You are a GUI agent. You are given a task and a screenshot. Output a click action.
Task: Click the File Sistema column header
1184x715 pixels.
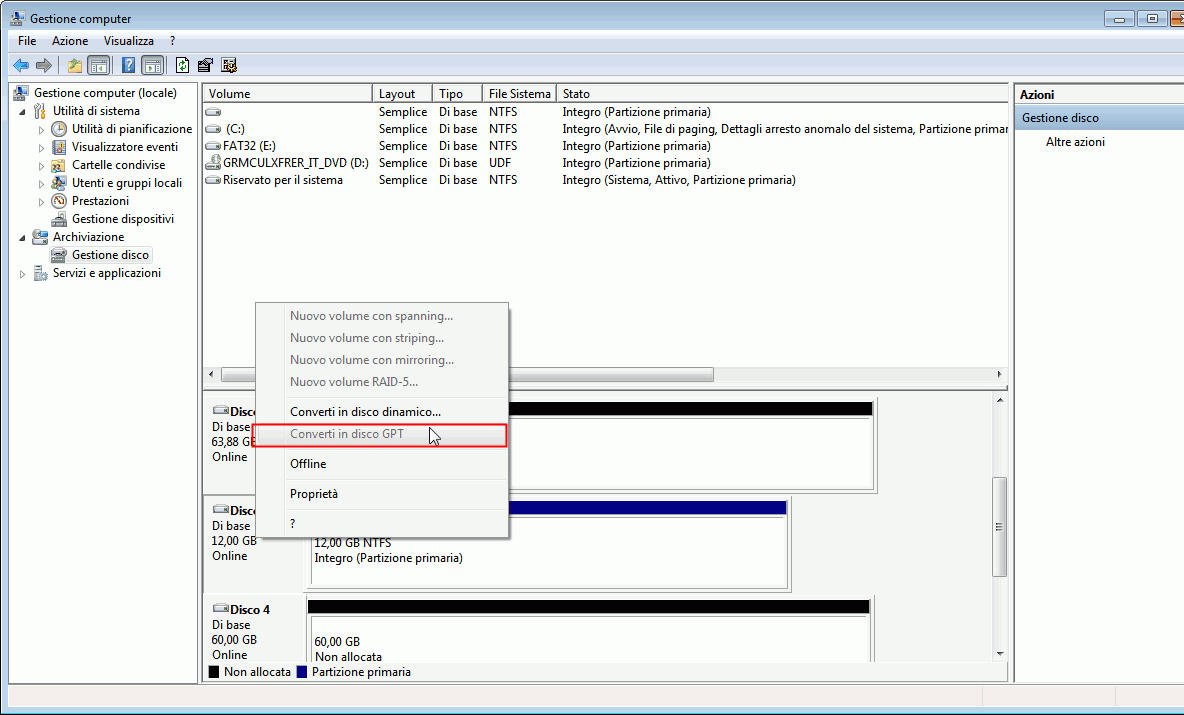(x=520, y=94)
